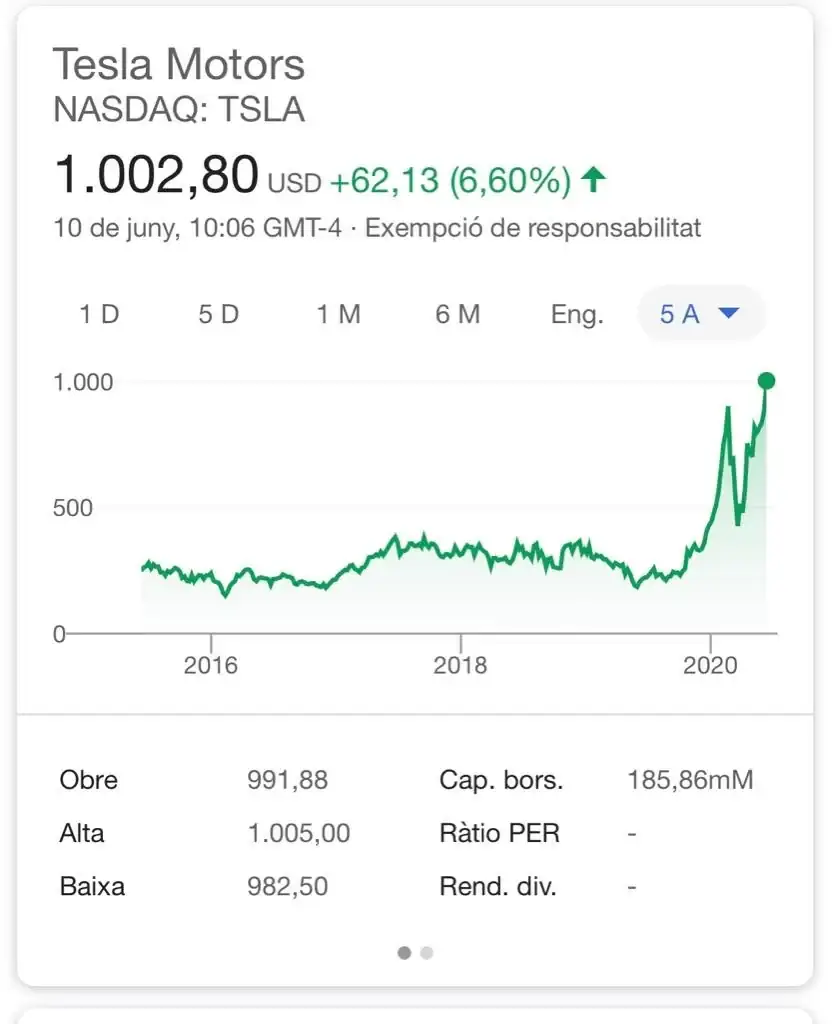Click the Obre opening price 991,88

287,780
